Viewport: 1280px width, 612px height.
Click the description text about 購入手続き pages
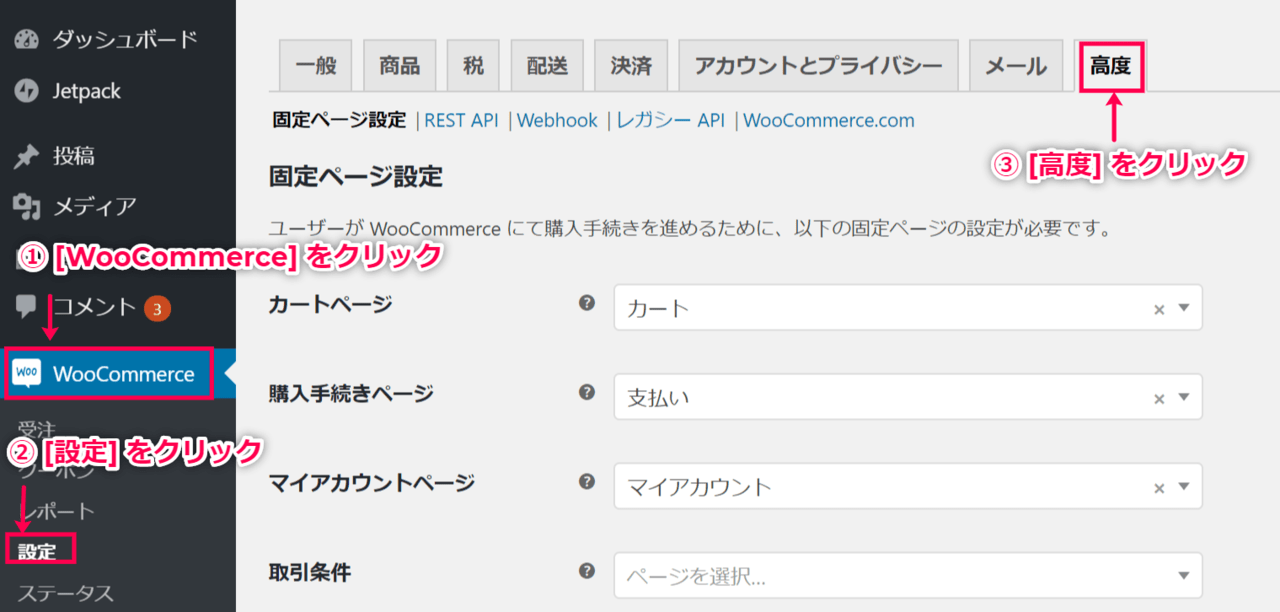coord(691,229)
